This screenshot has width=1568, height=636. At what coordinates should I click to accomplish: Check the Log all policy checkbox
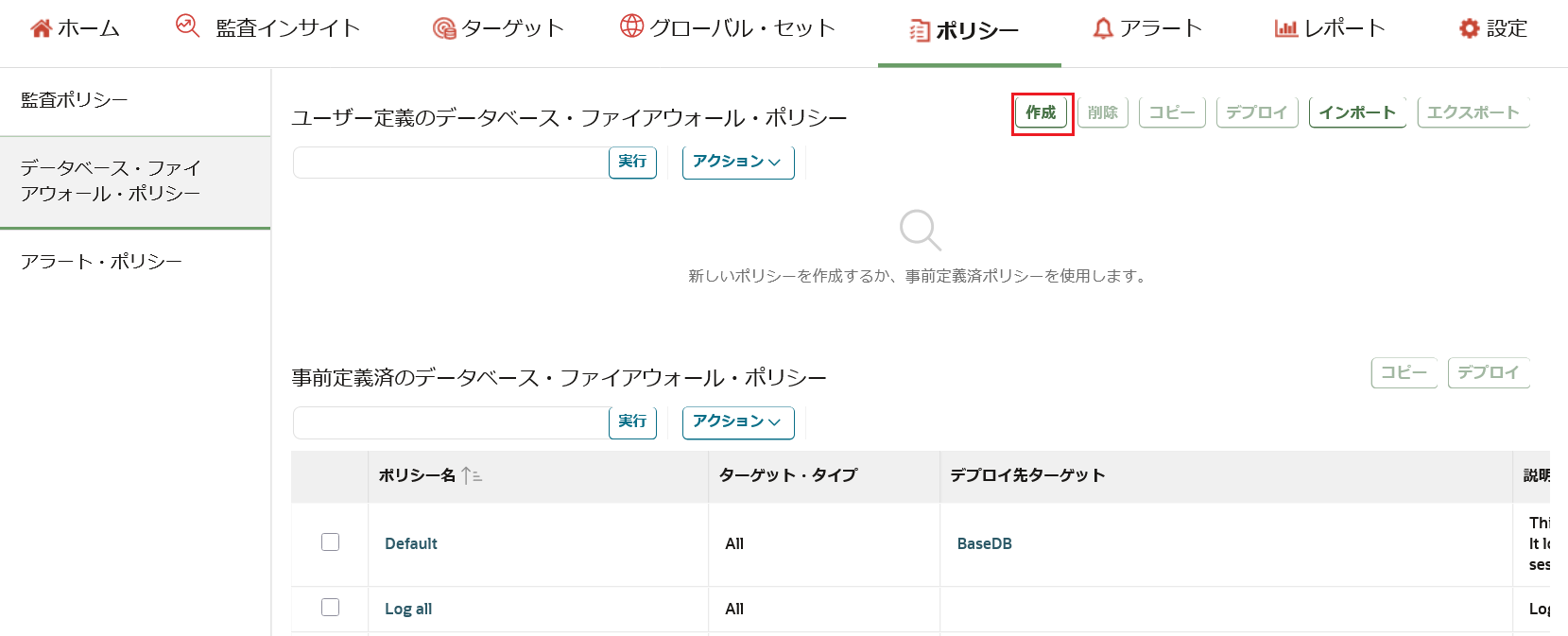click(330, 607)
